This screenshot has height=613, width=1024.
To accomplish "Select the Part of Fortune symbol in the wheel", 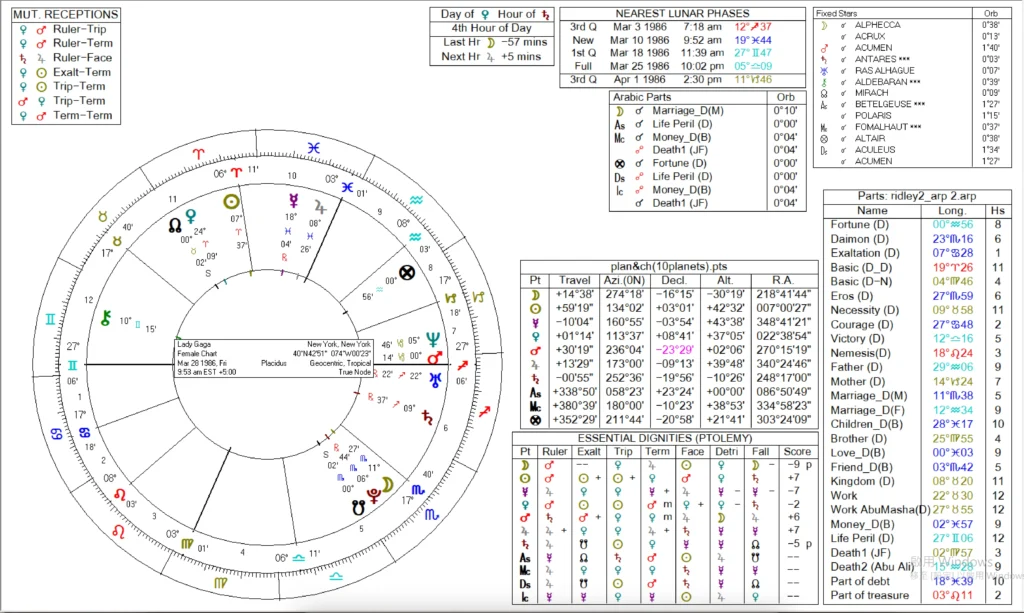I will 407,272.
